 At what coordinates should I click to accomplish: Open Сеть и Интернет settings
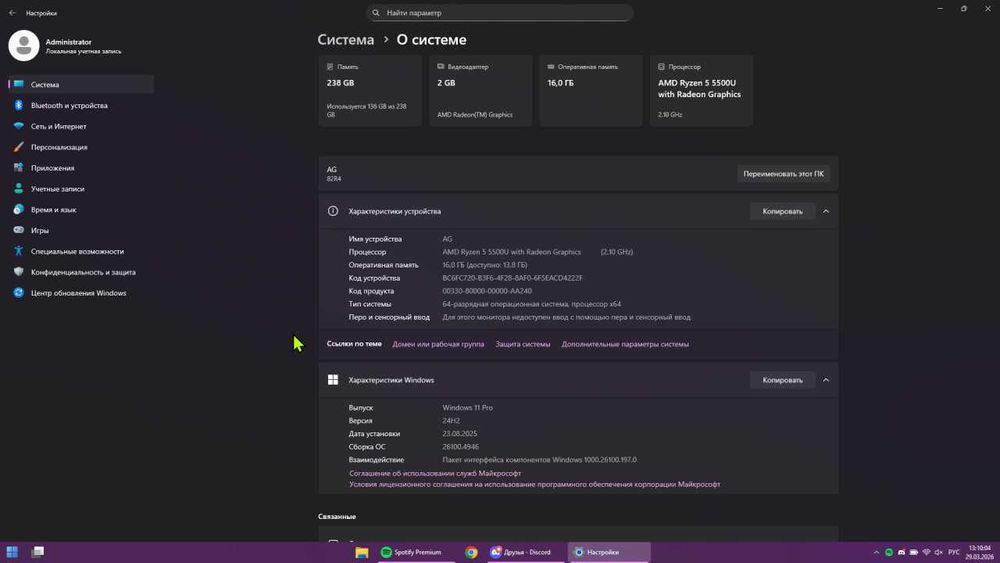[x=81, y=126]
